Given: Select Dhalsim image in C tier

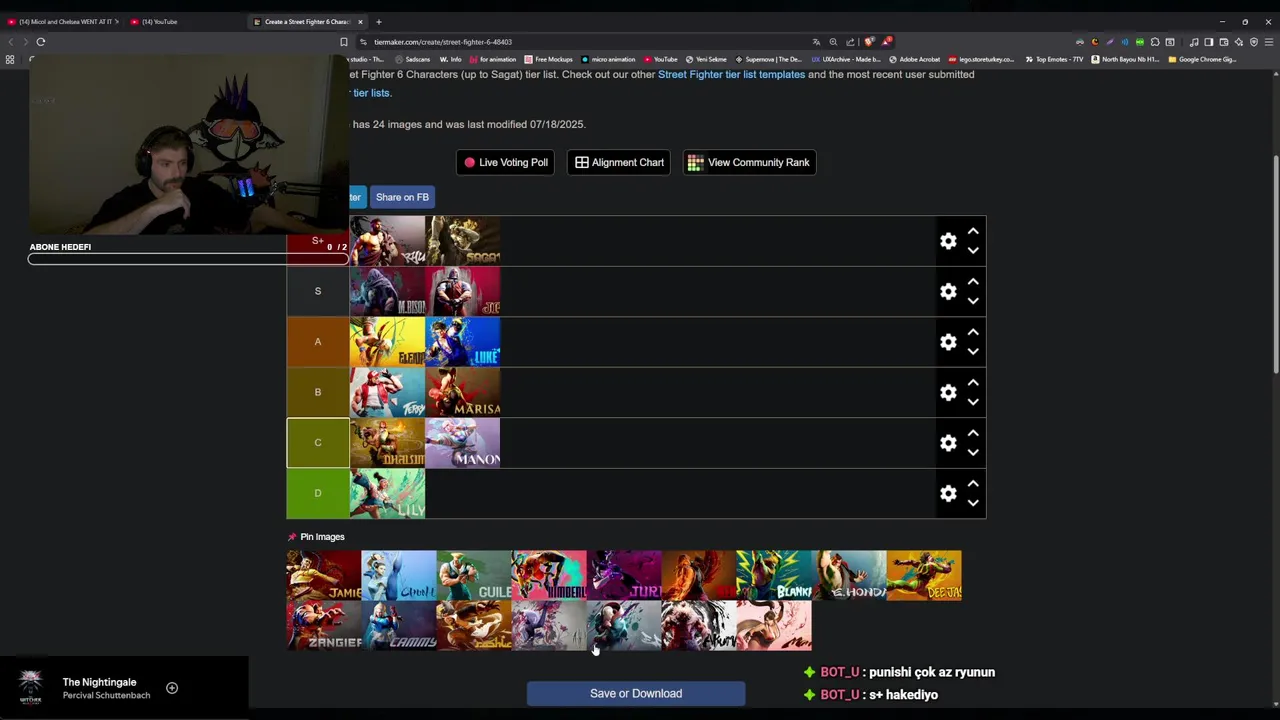Looking at the screenshot, I should [387, 443].
